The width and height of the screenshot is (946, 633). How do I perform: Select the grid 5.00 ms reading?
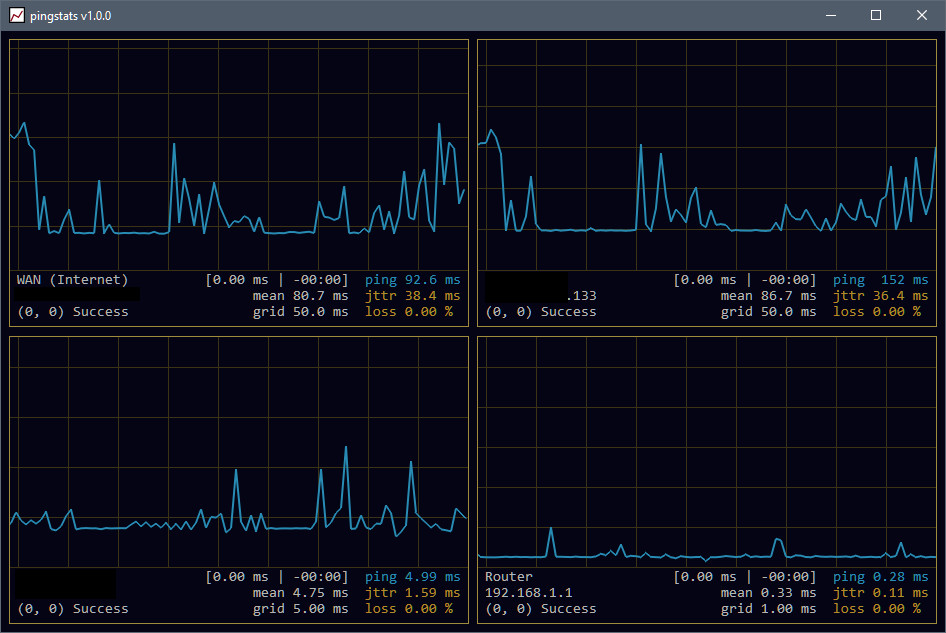(300, 608)
